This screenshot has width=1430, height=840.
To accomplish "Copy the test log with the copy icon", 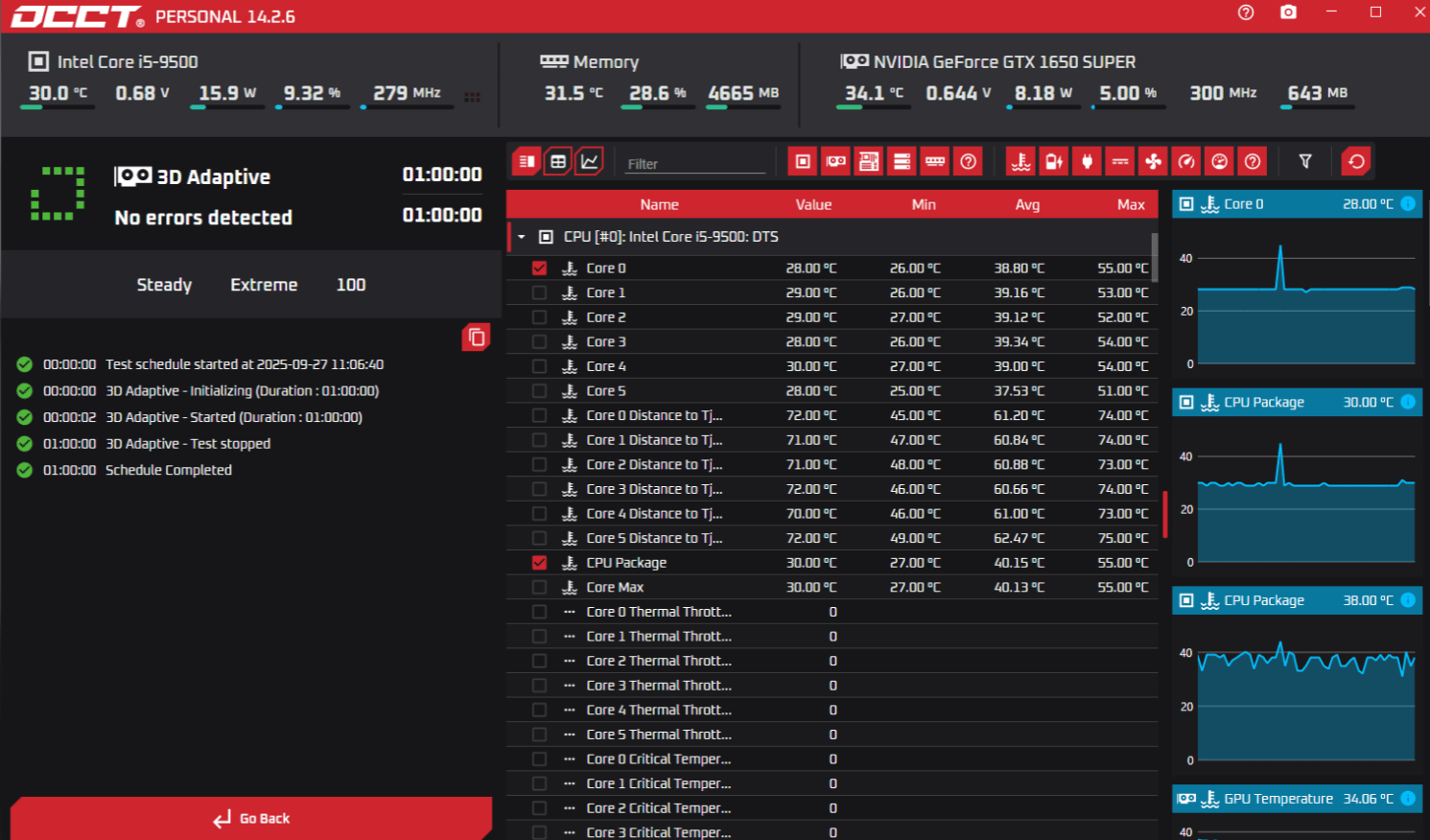I will 477,338.
